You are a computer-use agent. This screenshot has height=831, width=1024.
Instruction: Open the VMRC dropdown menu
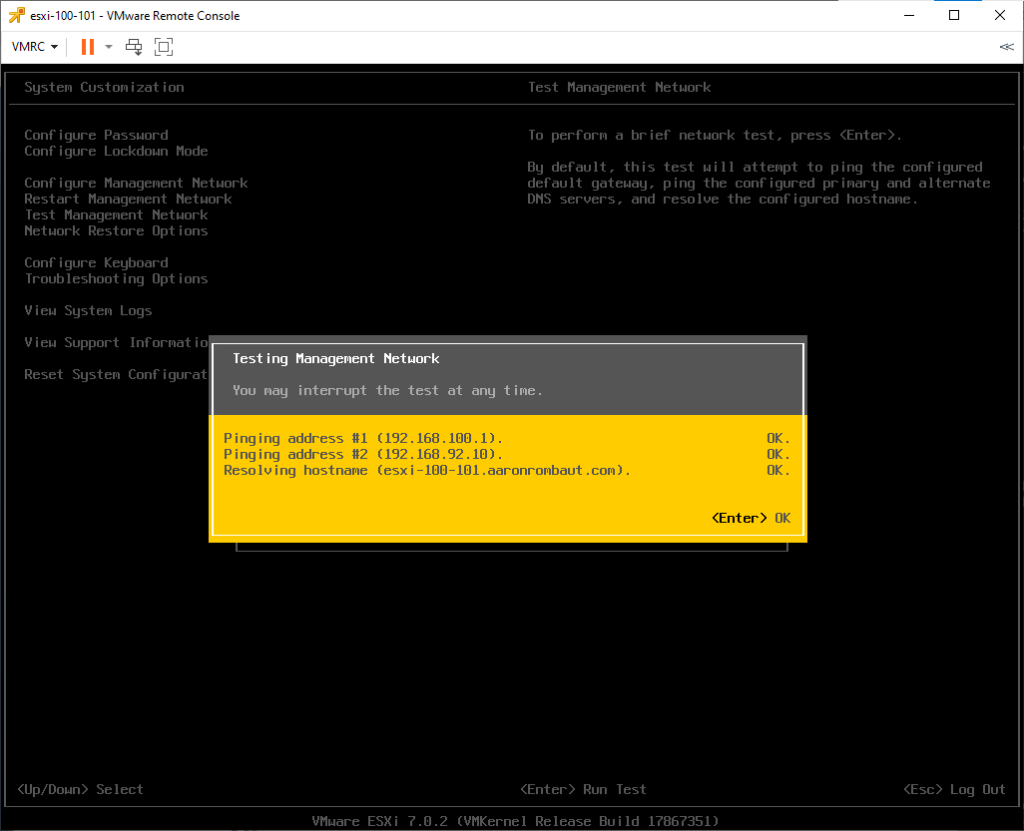tap(35, 47)
